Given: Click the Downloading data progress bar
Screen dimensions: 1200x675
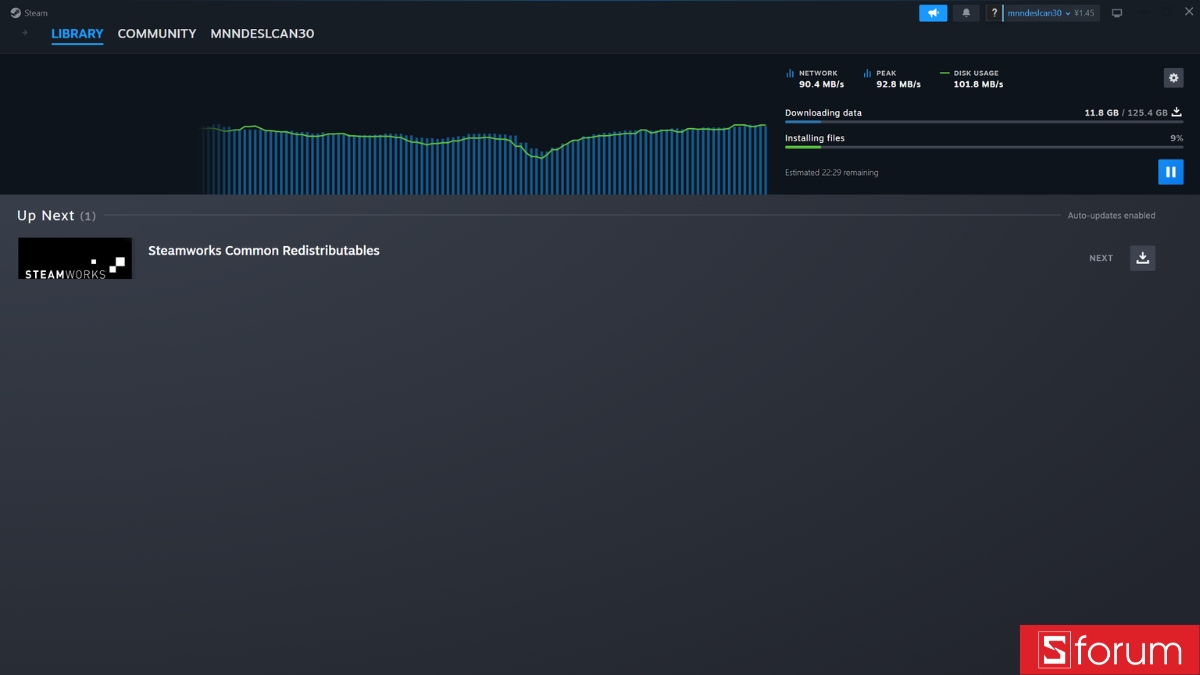Looking at the screenshot, I should (x=984, y=122).
